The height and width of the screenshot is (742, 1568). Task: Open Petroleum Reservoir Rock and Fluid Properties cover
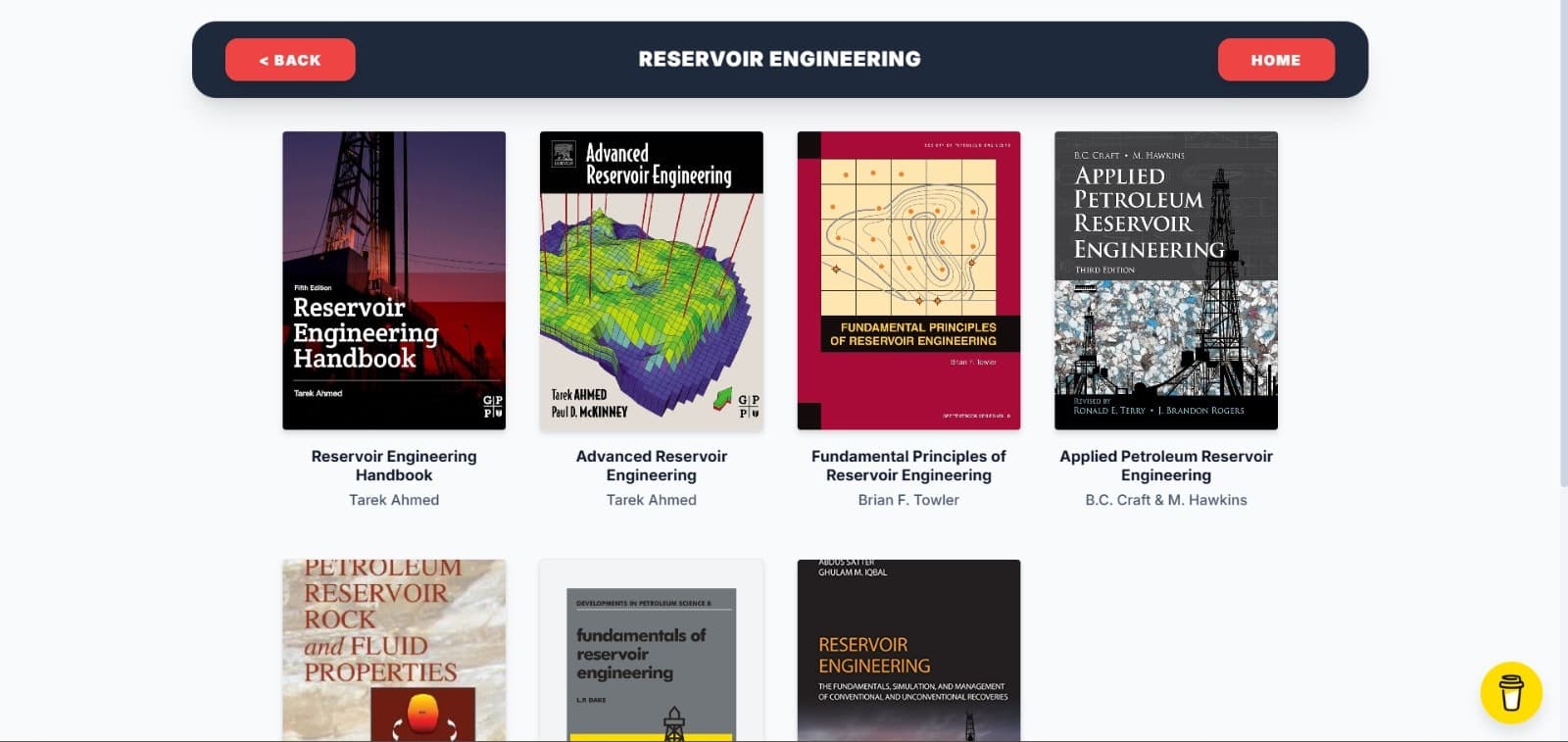tap(394, 649)
